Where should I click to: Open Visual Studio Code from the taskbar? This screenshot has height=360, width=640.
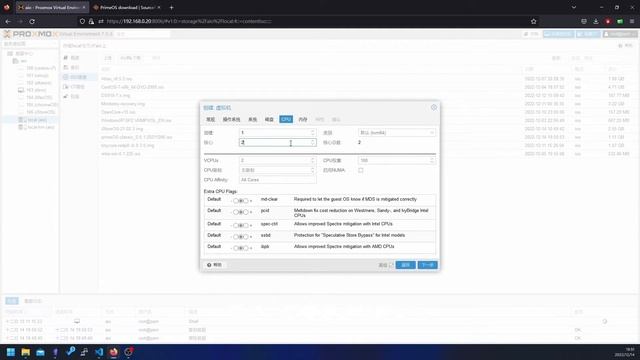[x=99, y=352]
